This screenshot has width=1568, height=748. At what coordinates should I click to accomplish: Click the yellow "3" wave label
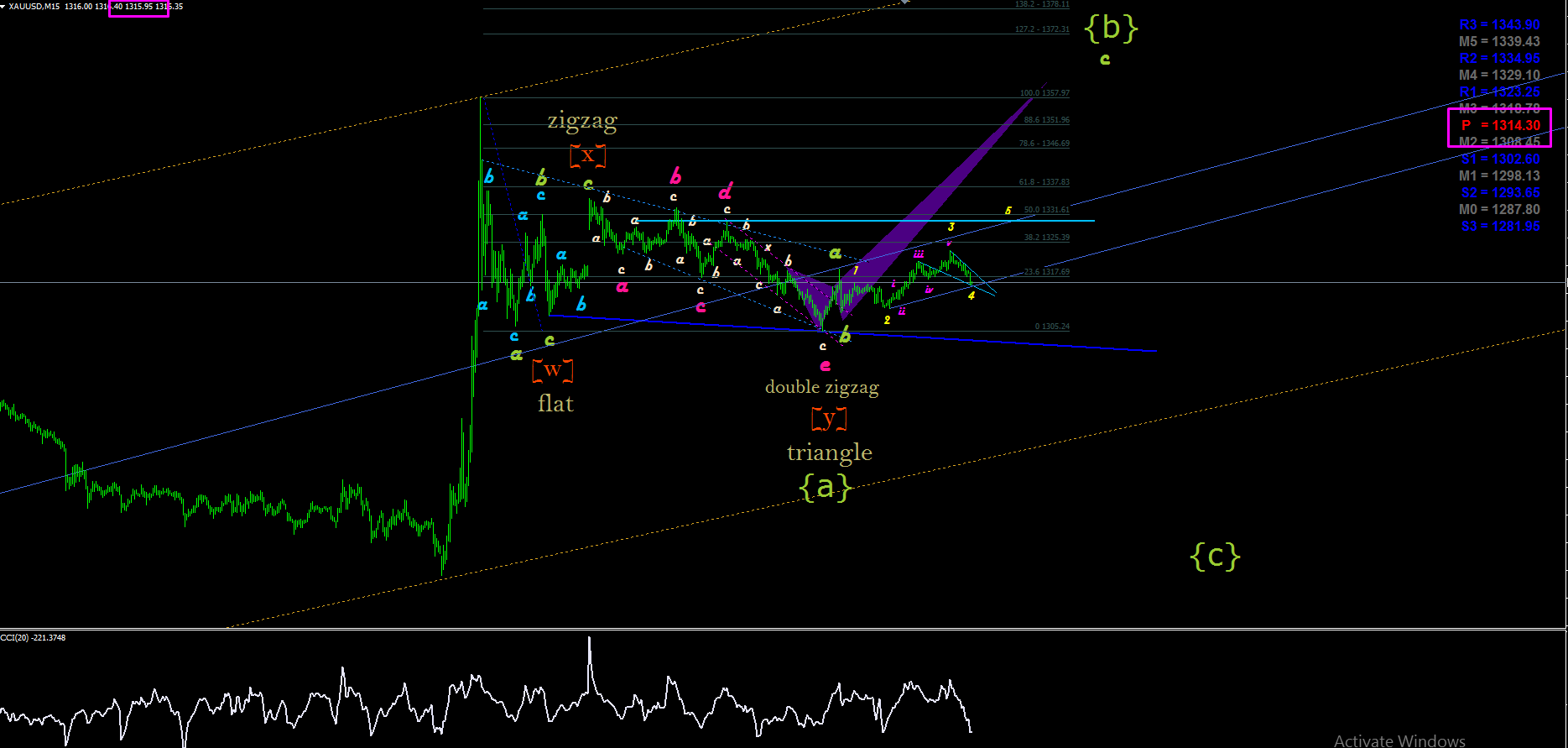click(x=951, y=227)
